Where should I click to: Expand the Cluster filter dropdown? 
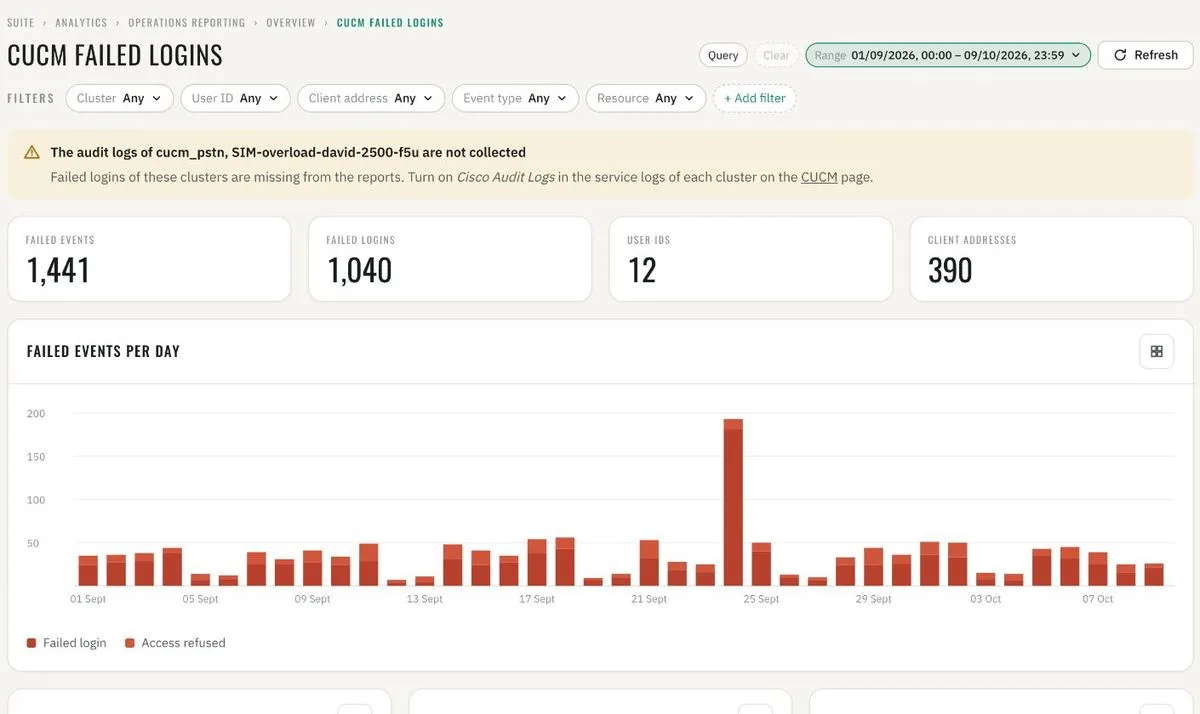click(x=119, y=98)
